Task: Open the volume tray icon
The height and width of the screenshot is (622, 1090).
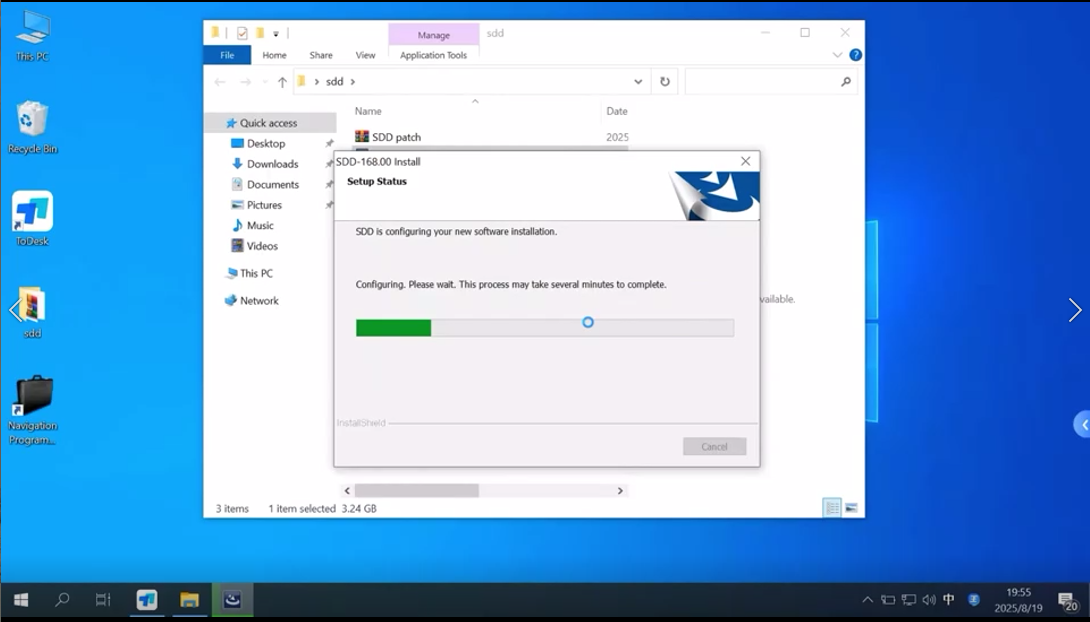Action: point(929,600)
